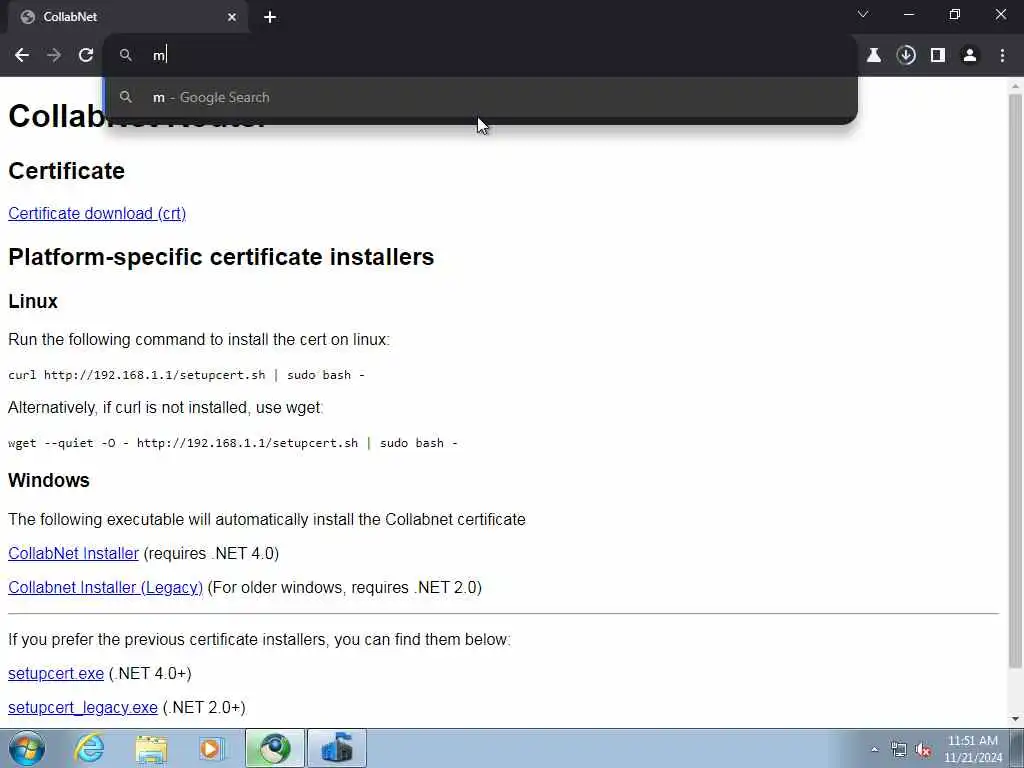Viewport: 1024px width, 768px height.
Task: Go back to the previous page
Action: point(22,56)
